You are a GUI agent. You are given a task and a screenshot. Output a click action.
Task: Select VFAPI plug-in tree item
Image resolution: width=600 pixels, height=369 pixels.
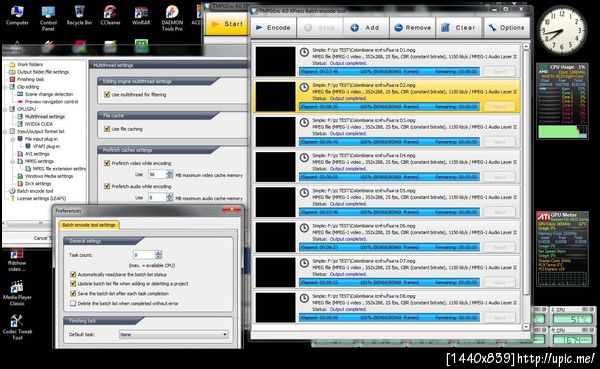click(x=46, y=146)
